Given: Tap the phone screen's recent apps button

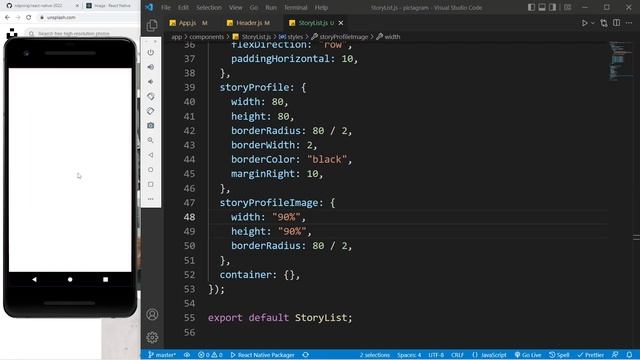Looking at the screenshot, I should [105, 280].
